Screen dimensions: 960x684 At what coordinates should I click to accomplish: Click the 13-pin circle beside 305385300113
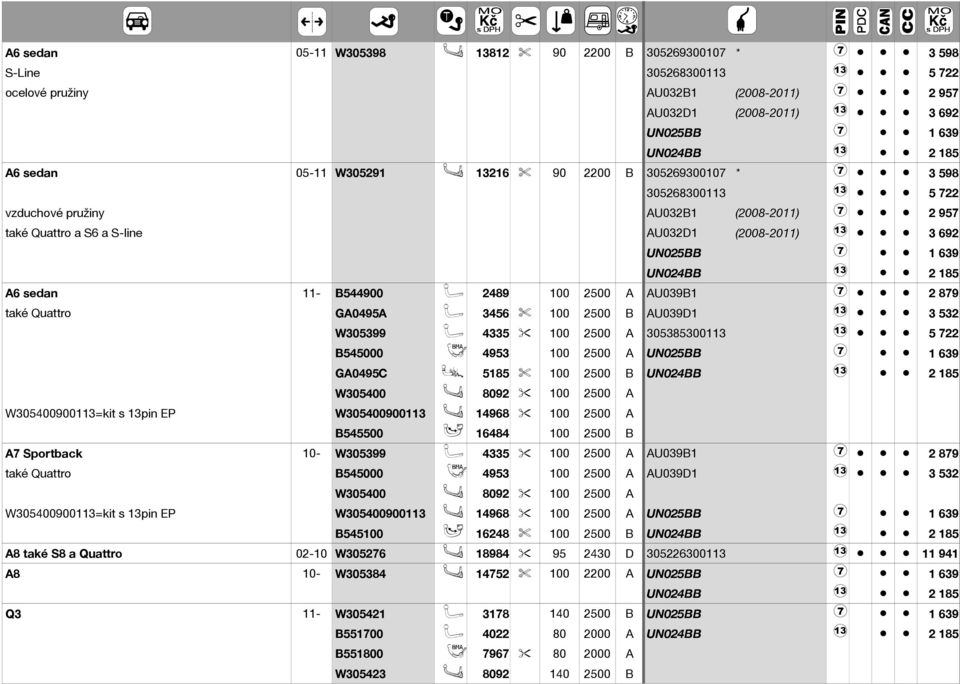point(840,331)
